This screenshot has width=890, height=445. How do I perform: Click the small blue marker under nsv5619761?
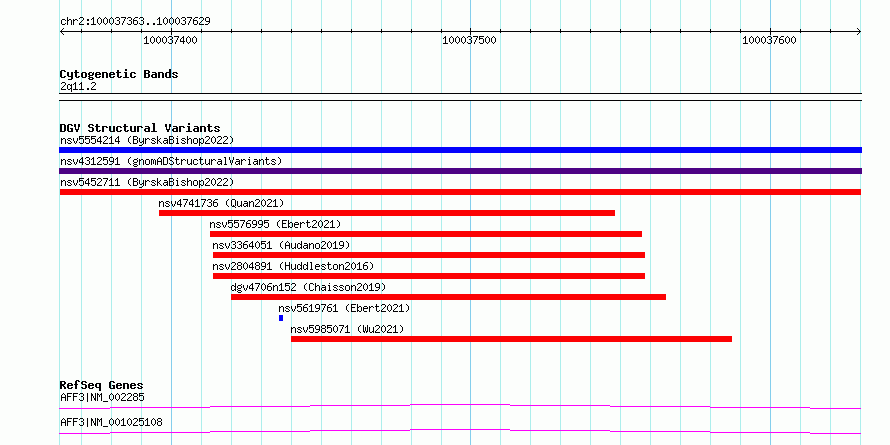click(280, 318)
